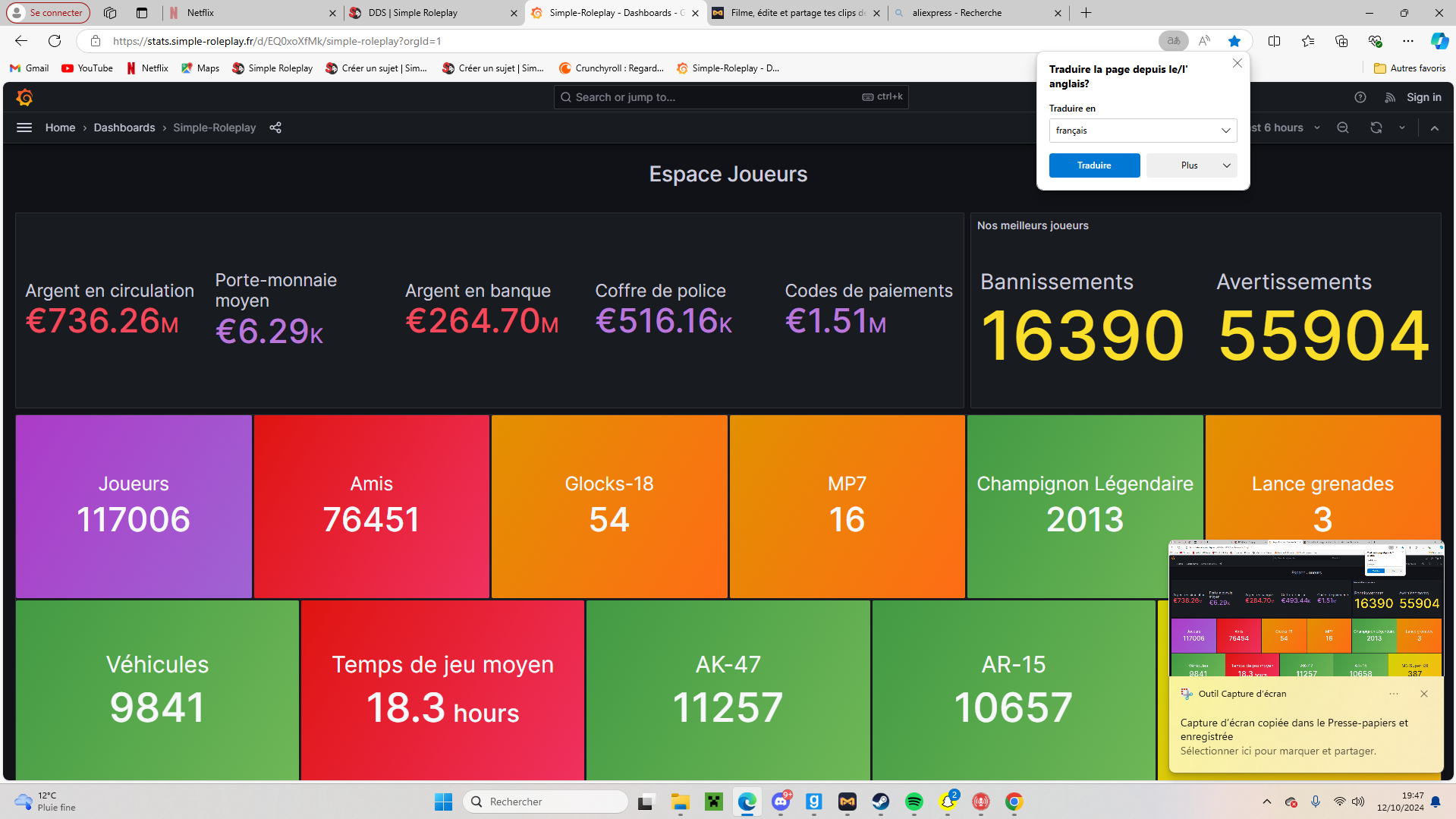Click the Windows Rechercher search box
Image resolution: width=1456 pixels, height=819 pixels.
(x=546, y=802)
